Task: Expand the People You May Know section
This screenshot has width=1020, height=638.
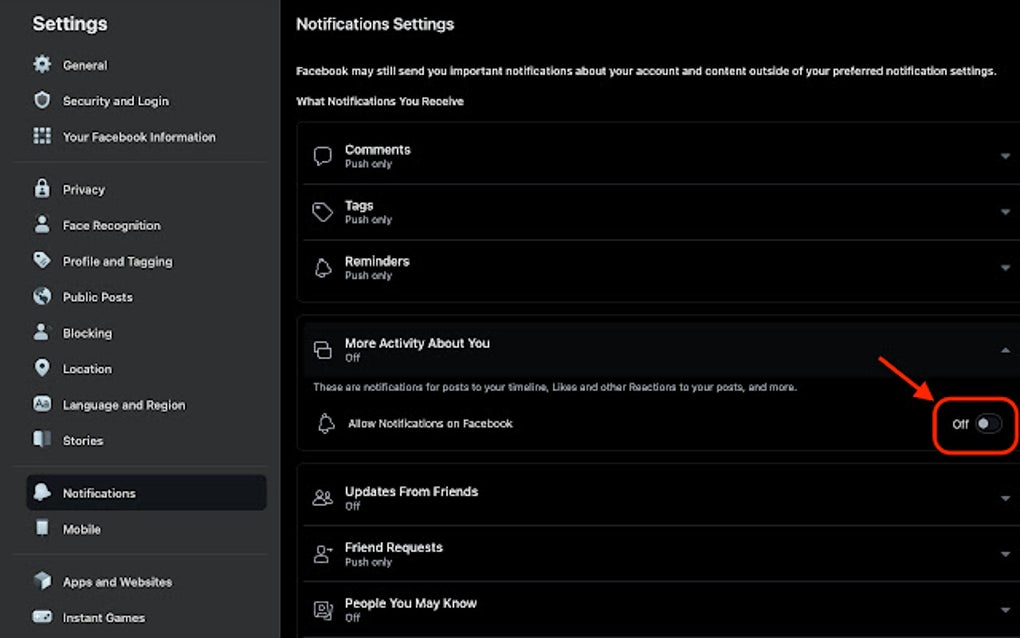Action: point(1006,609)
